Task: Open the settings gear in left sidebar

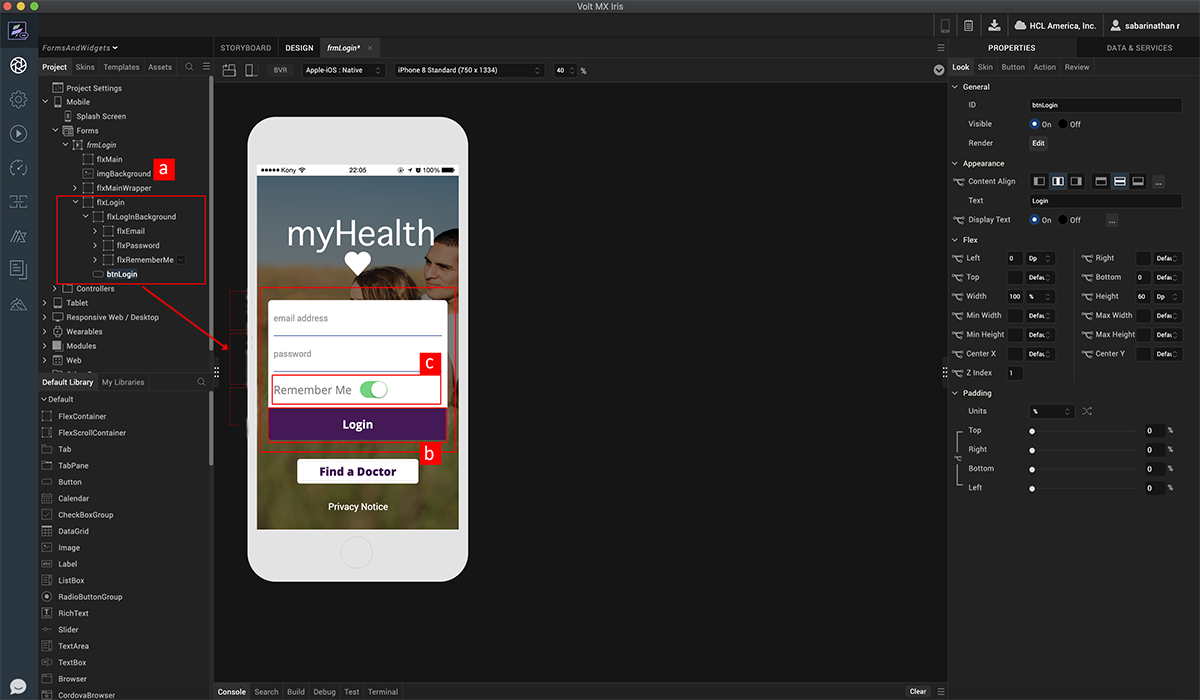Action: (x=18, y=99)
